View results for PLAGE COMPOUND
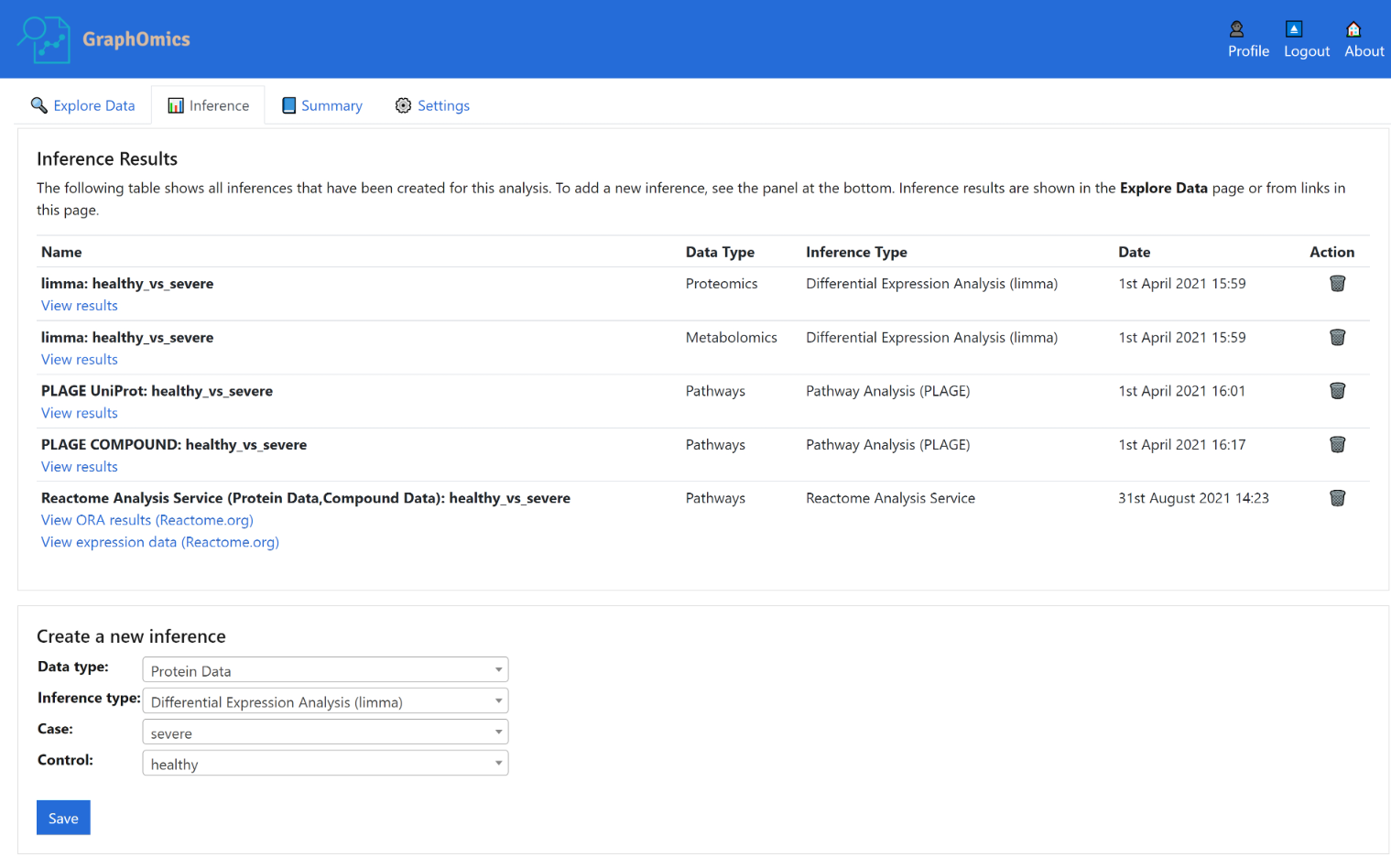1391x868 pixels. [x=80, y=467]
